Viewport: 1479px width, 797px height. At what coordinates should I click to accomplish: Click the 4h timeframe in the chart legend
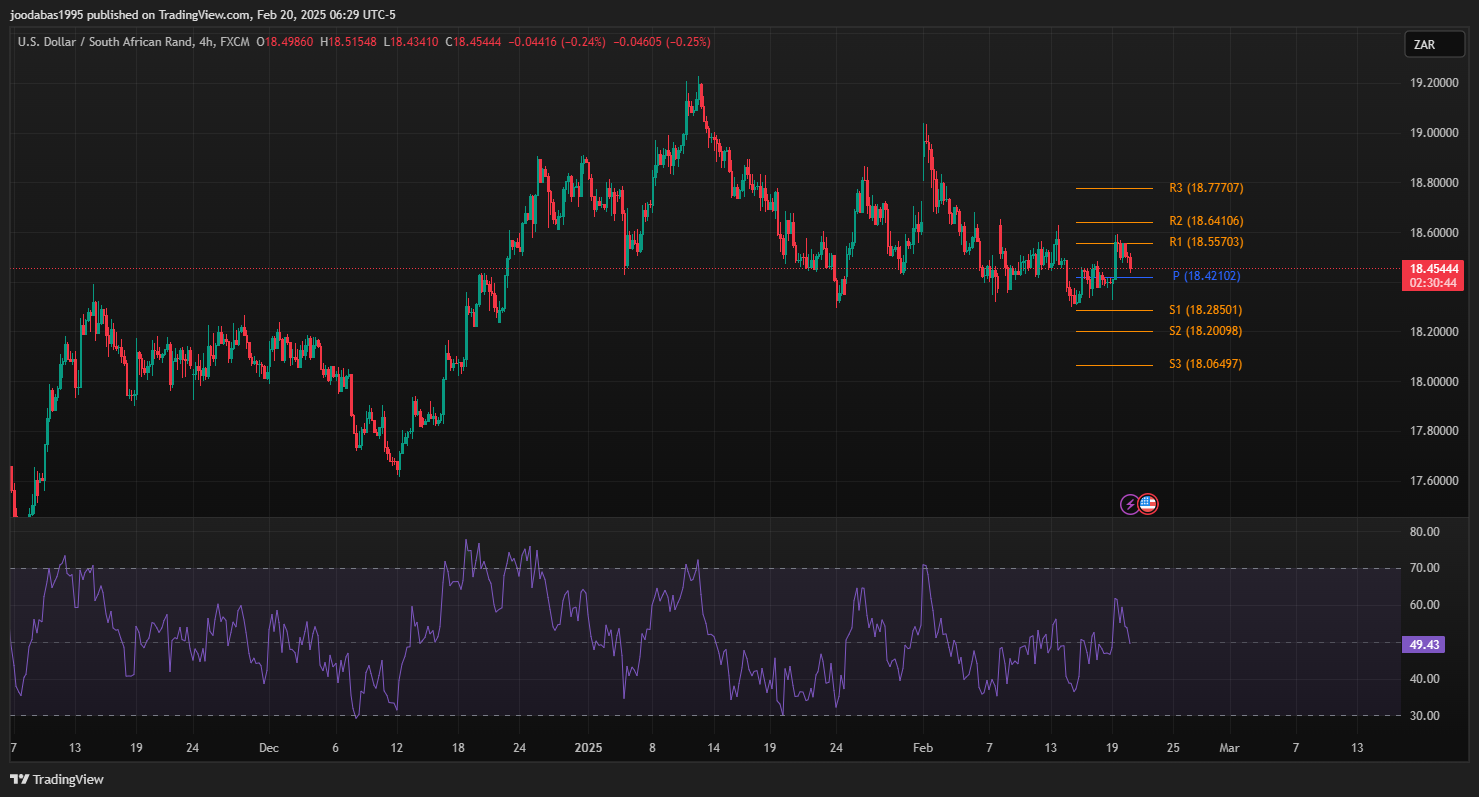[x=206, y=42]
